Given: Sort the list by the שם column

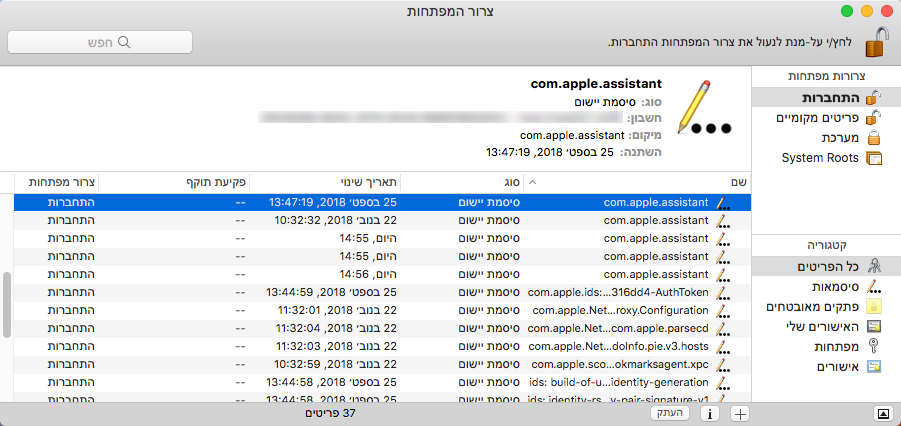Looking at the screenshot, I should [x=640, y=182].
